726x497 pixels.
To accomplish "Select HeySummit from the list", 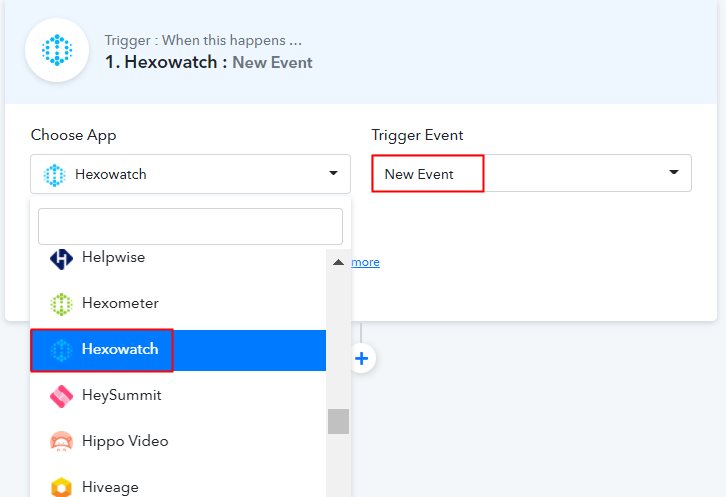I will 178,396.
